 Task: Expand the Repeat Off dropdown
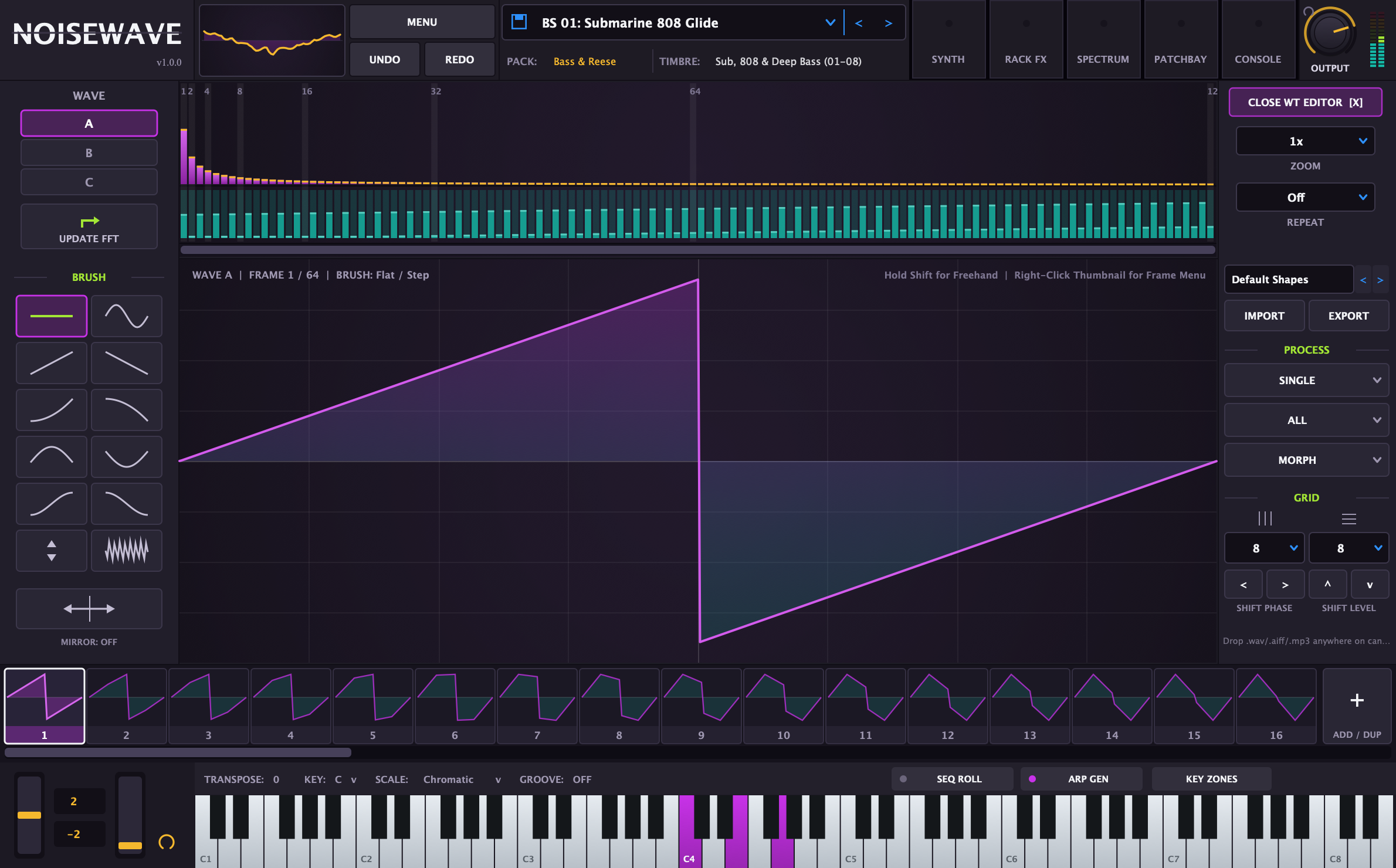[x=1305, y=198]
